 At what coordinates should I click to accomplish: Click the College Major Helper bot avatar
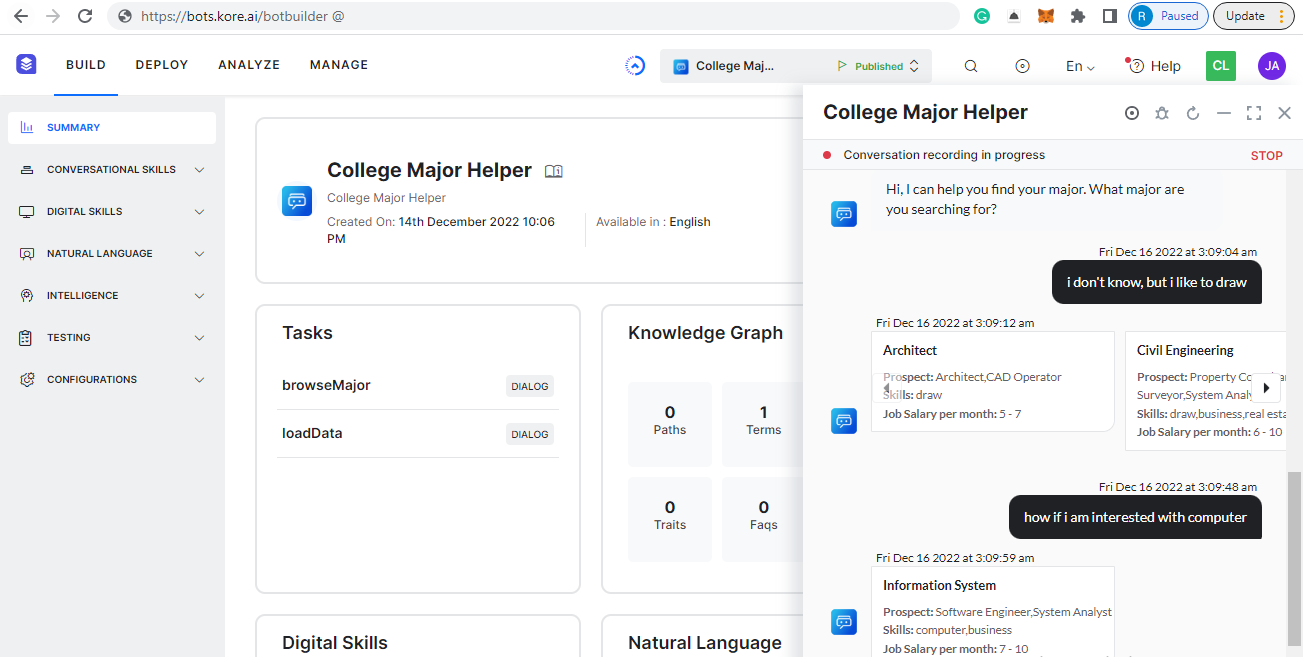(296, 201)
